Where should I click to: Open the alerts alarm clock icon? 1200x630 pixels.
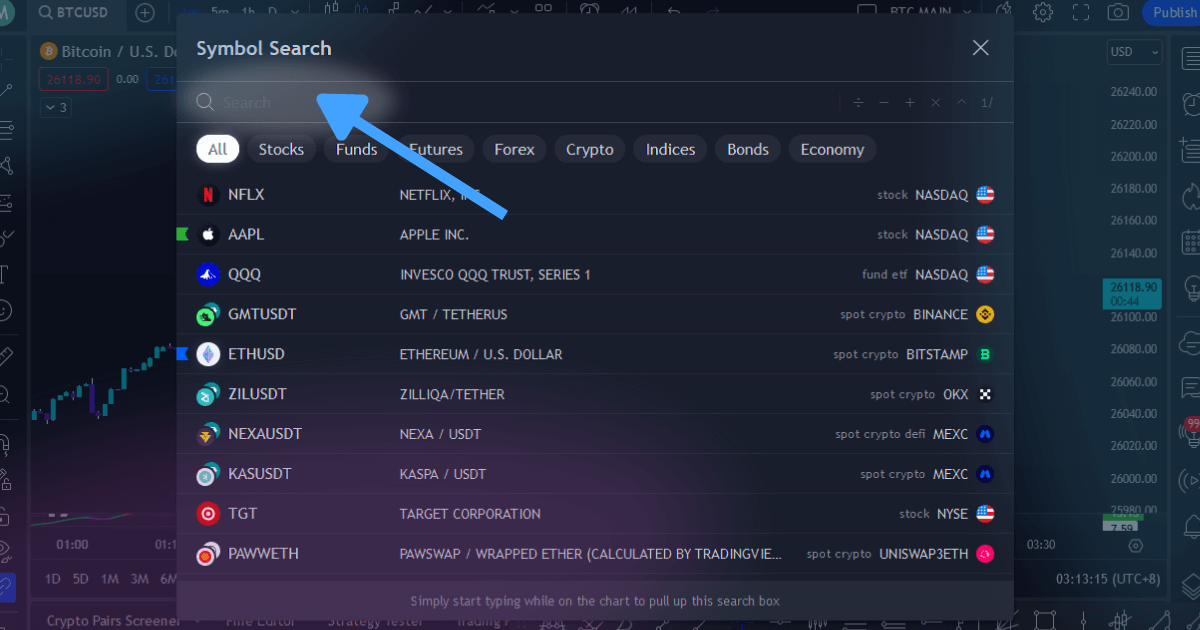1190,102
